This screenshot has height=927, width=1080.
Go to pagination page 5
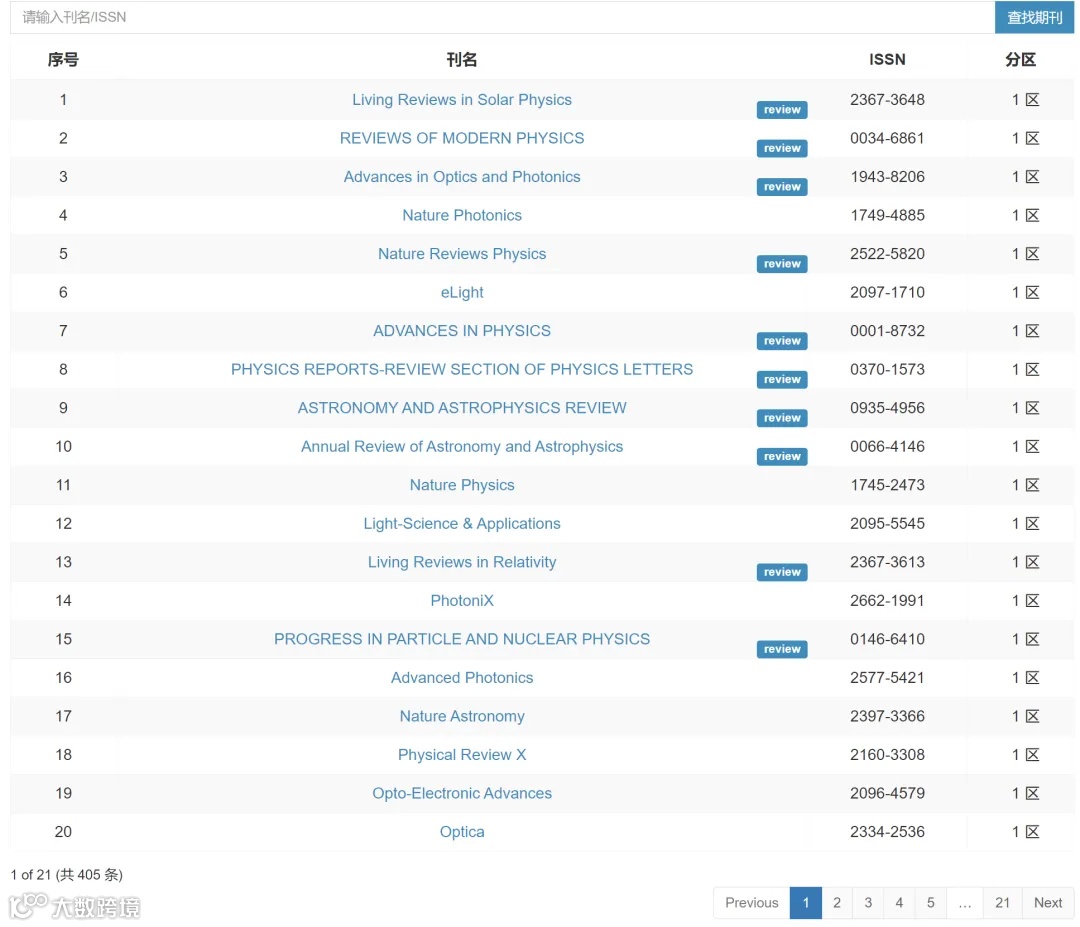pos(931,903)
